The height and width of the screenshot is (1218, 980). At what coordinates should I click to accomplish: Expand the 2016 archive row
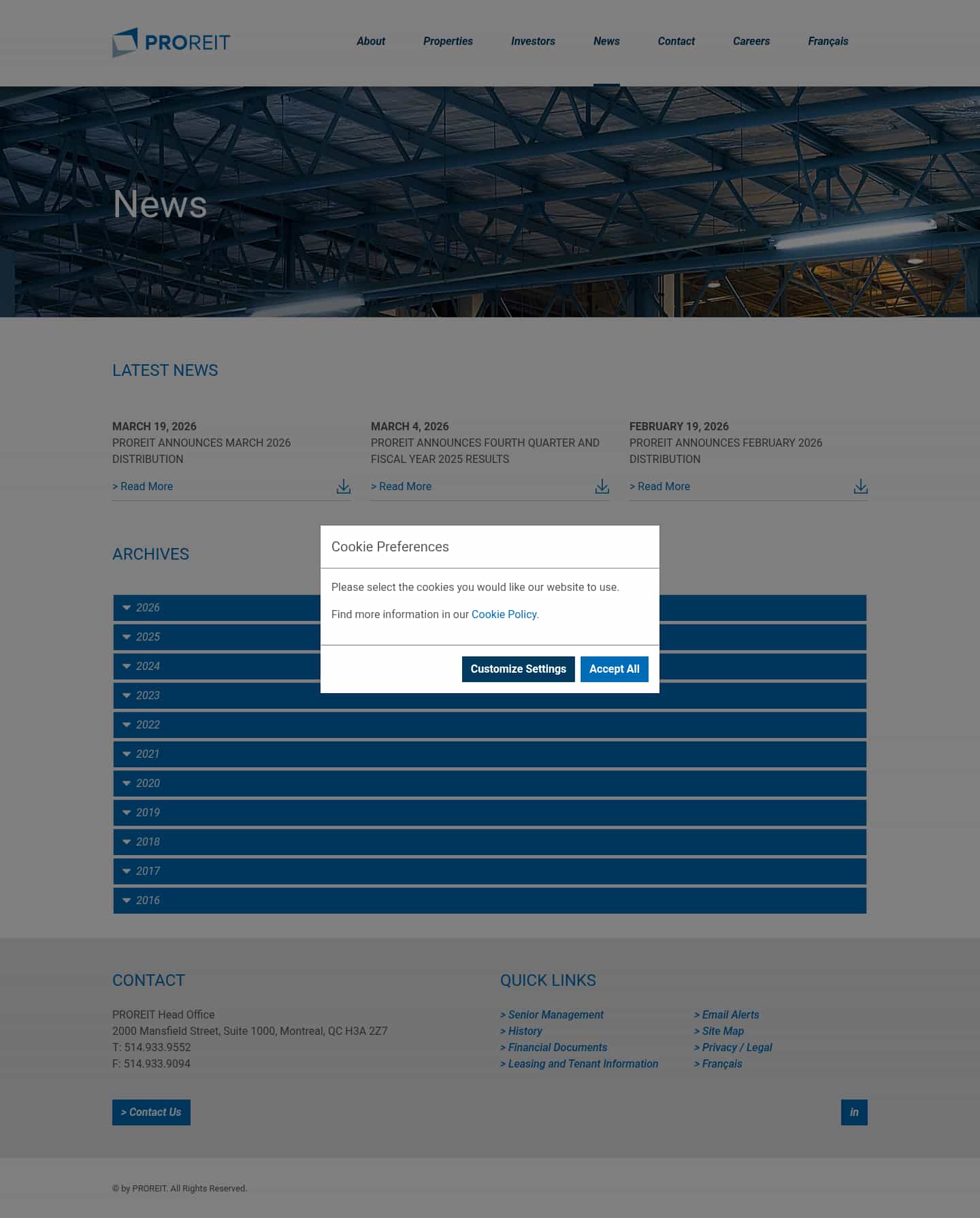coord(490,901)
